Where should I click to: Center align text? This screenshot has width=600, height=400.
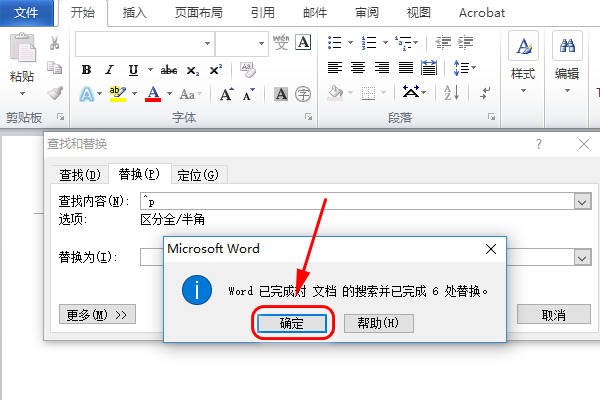[358, 68]
